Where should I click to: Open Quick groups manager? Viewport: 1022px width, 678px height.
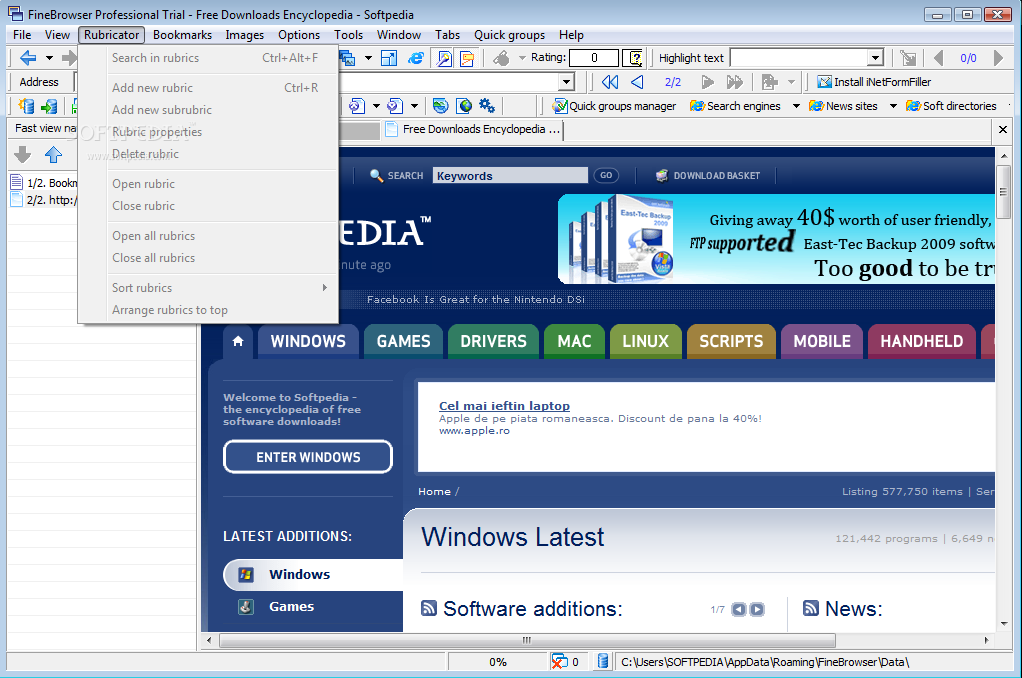click(x=614, y=106)
